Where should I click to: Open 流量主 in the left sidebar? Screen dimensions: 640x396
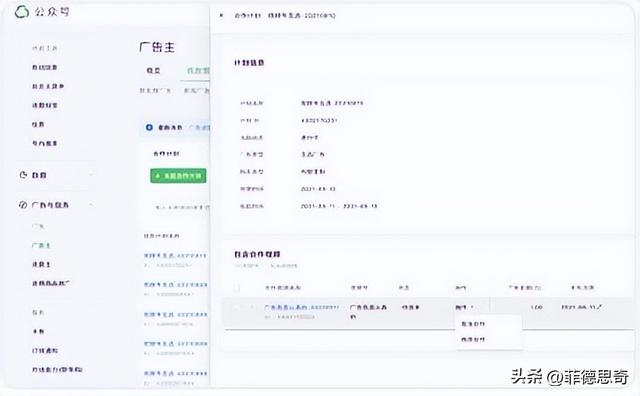[x=41, y=265]
